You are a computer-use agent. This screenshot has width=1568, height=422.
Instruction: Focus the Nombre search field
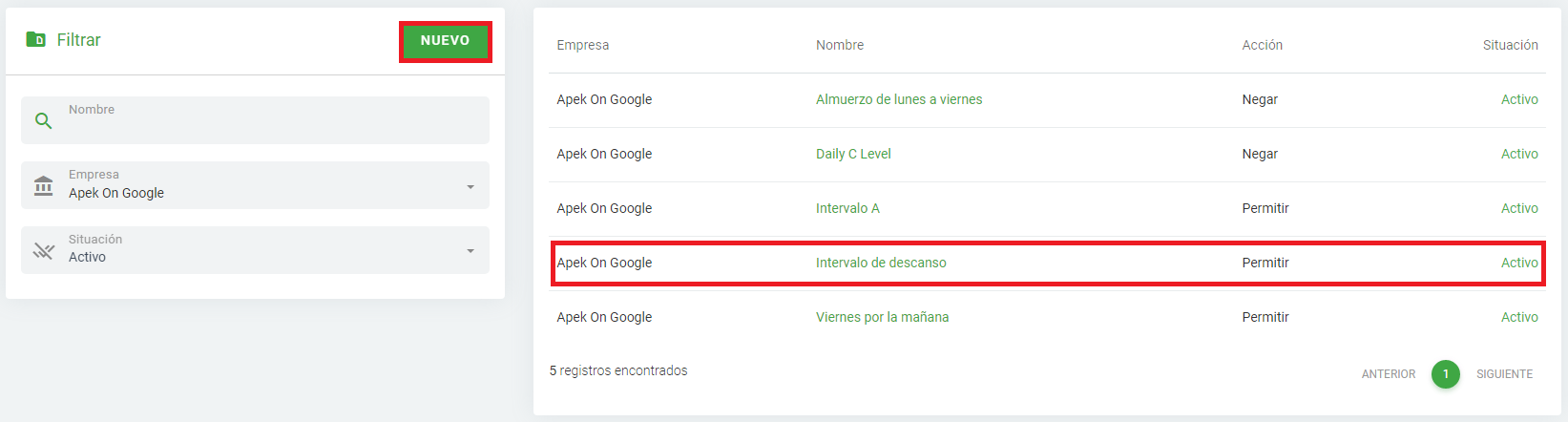click(x=272, y=124)
